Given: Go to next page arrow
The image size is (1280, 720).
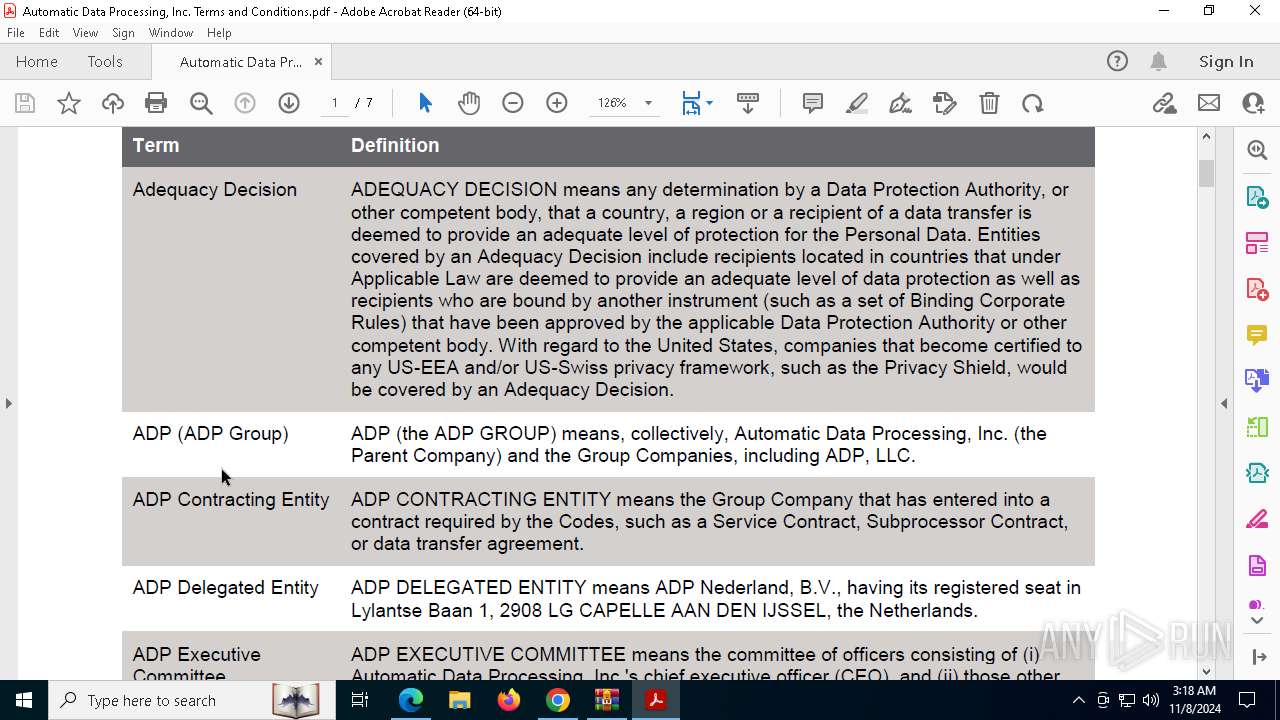Looking at the screenshot, I should [289, 103].
